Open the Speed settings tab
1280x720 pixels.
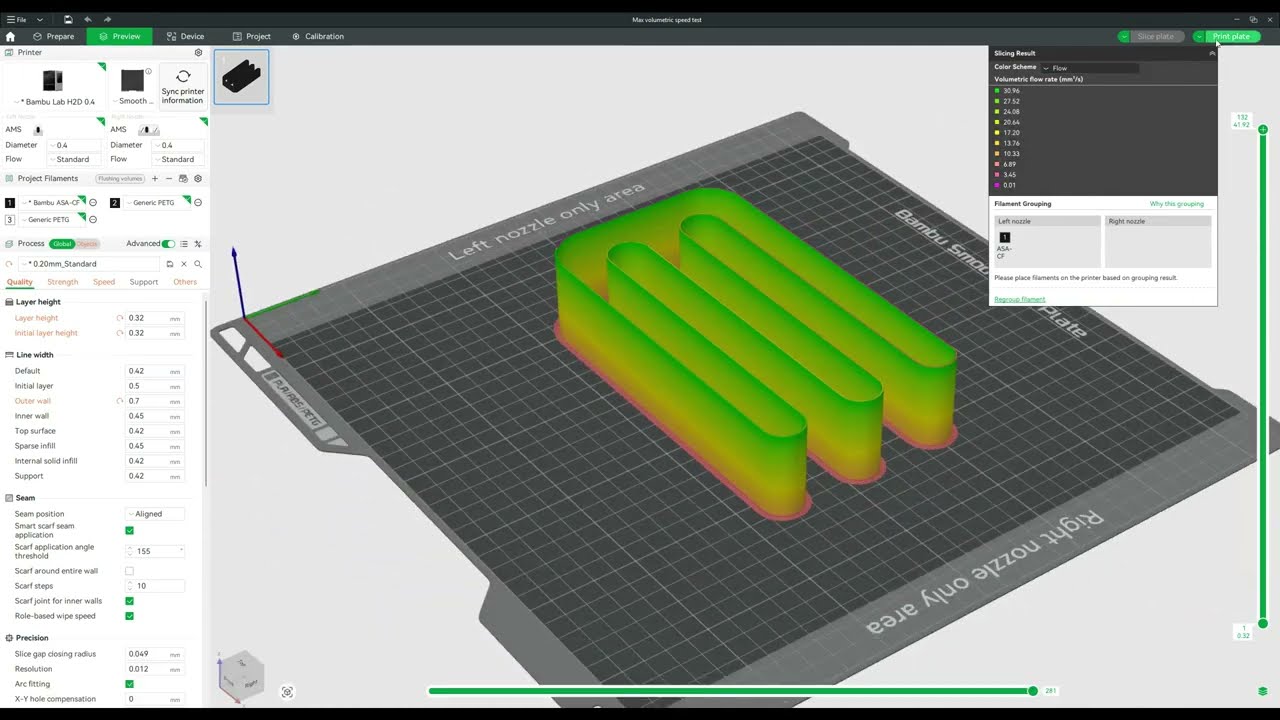(x=104, y=282)
